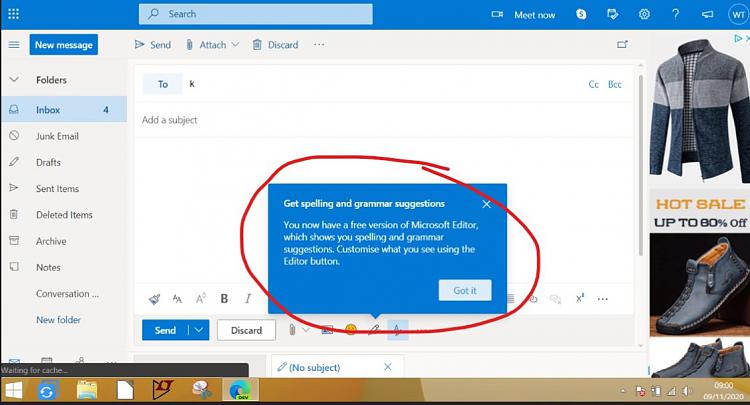Open the To recipient picker
Viewport: 750px width, 405px height.
click(x=163, y=84)
